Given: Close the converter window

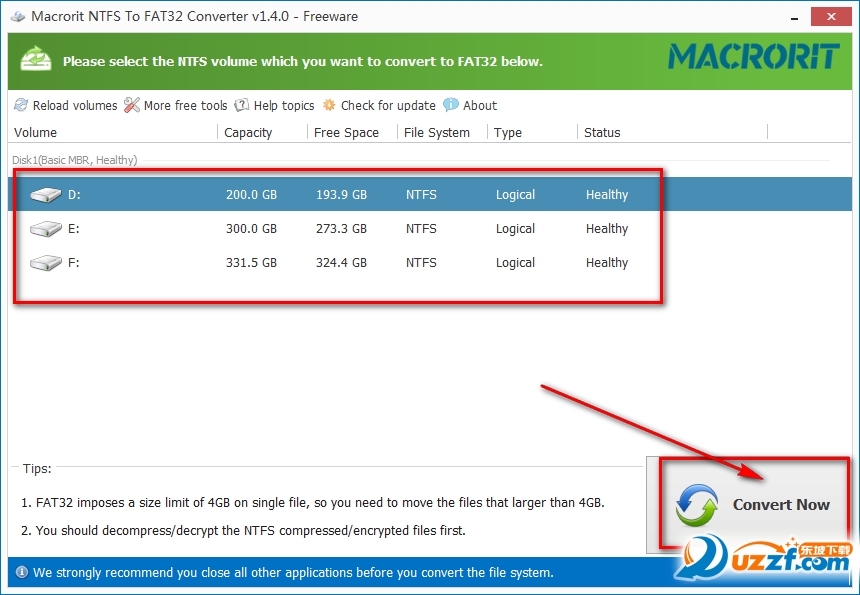Looking at the screenshot, I should [x=831, y=17].
